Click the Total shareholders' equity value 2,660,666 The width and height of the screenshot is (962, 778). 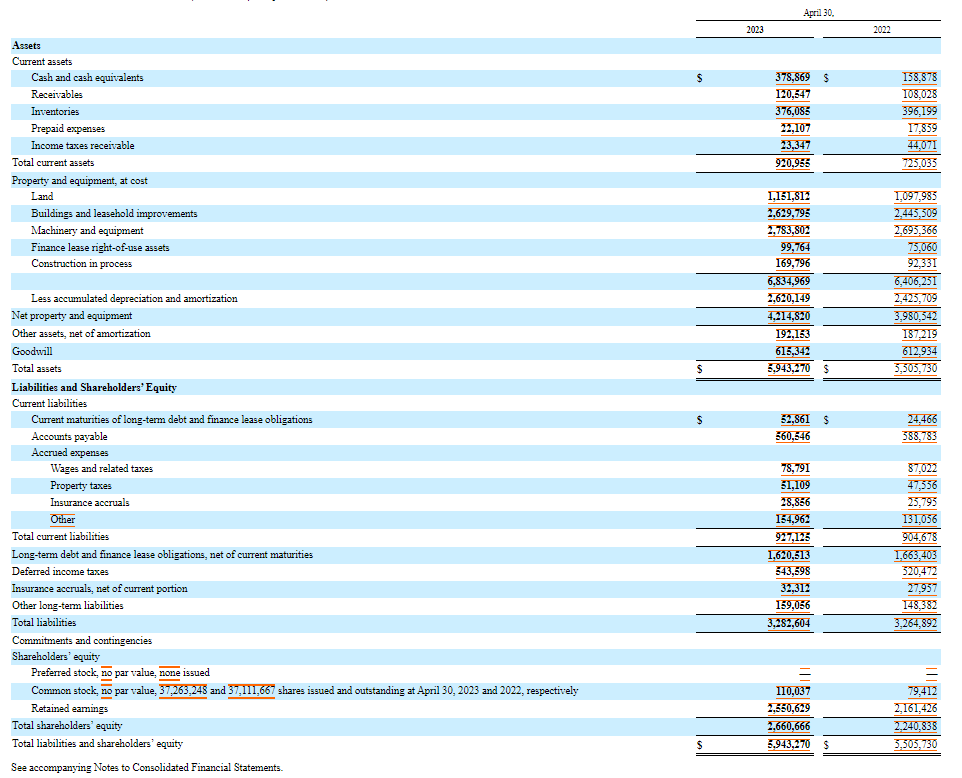790,725
